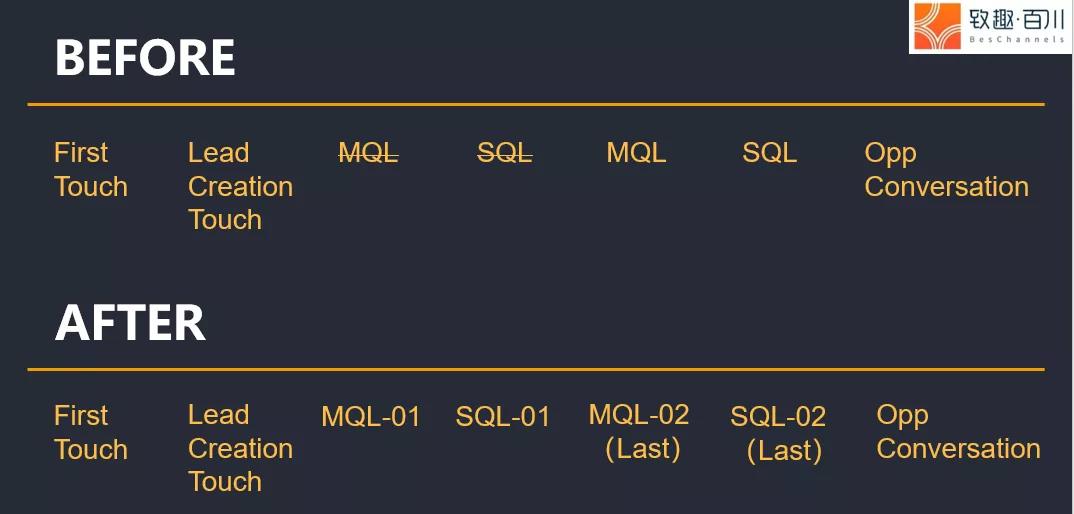Click Lead Creation Touch under AFTER
Screen dimensions: 1074x514
click(240, 448)
